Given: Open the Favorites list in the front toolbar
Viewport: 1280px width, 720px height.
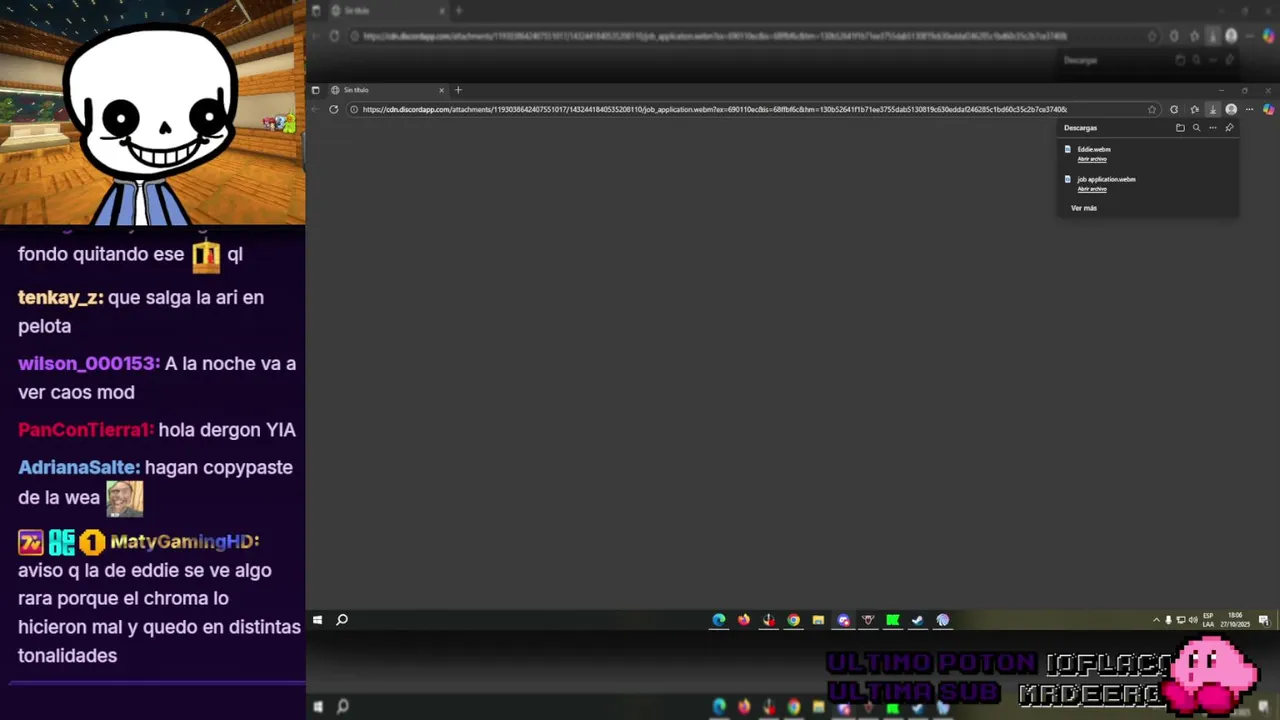Looking at the screenshot, I should pyautogui.click(x=1194, y=109).
